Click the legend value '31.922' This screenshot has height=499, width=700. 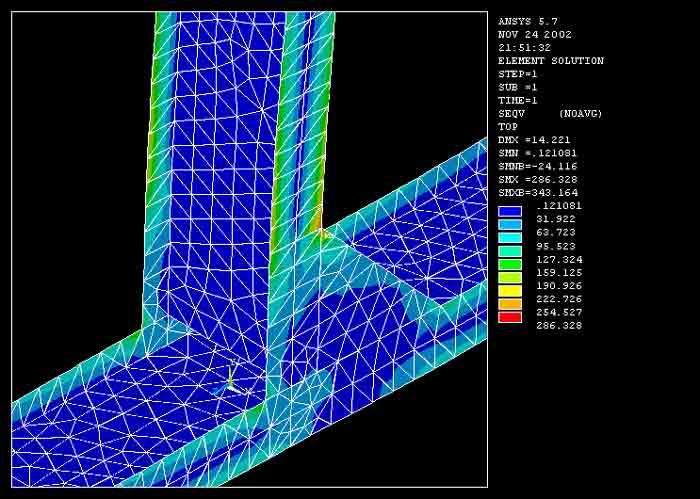point(556,219)
